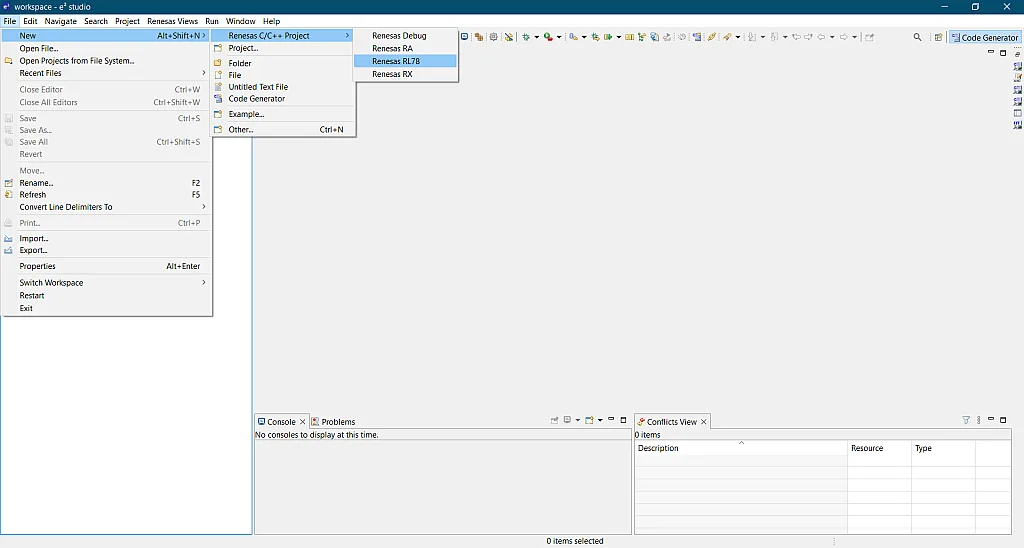Click Open Projects from File System
Viewport: 1024px width, 548px height.
coord(76,61)
